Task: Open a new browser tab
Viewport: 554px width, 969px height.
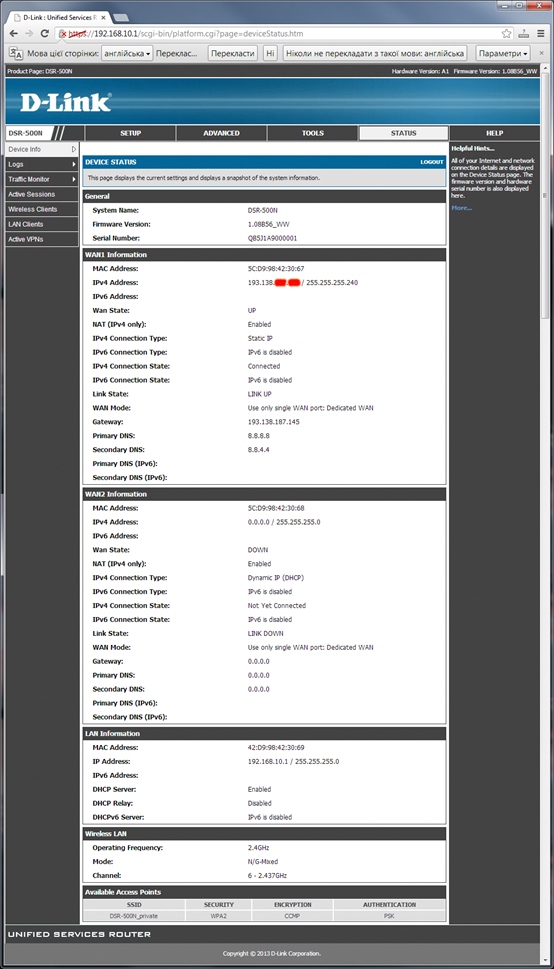Action: [121, 17]
